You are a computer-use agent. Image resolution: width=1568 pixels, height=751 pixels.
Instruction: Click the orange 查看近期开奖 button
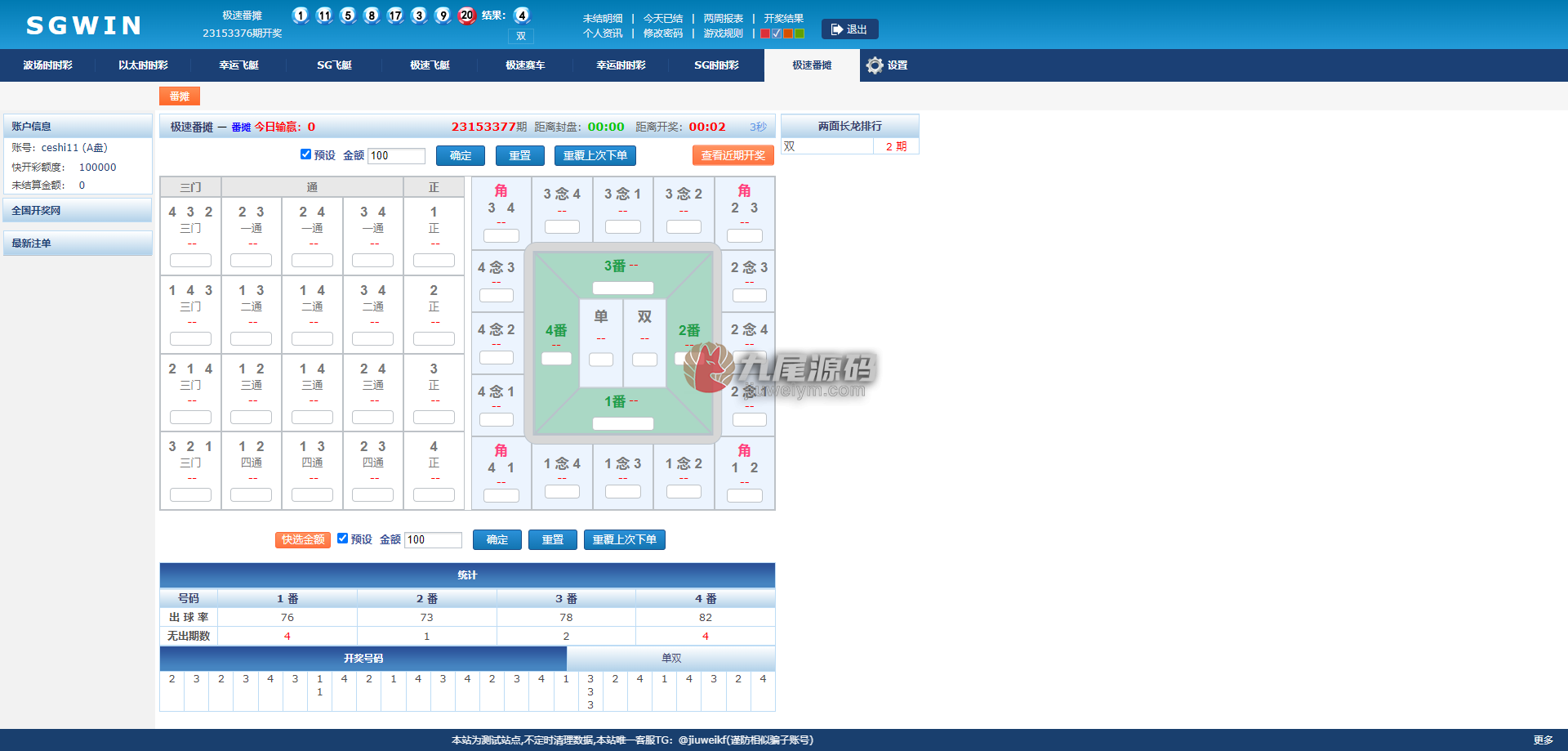point(733,155)
